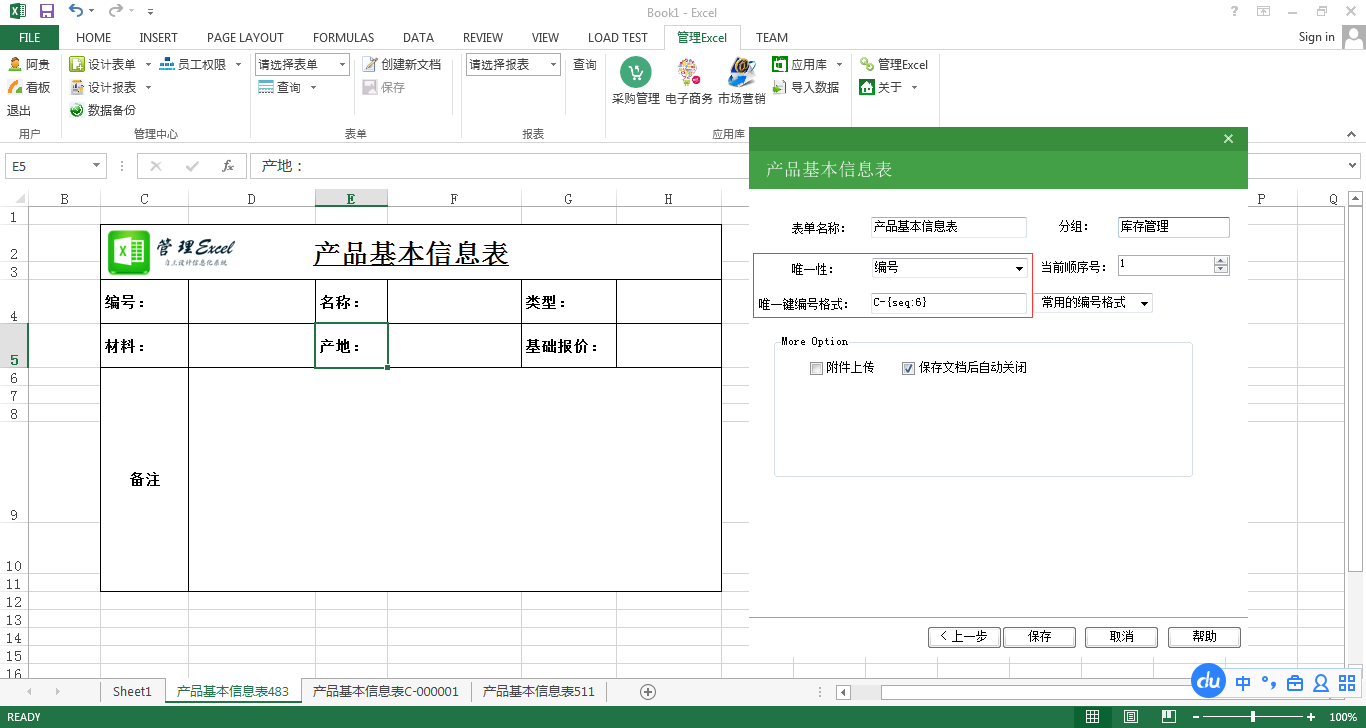This screenshot has width=1366, height=728.
Task: Select sheet tab 产品基本信息表C-000001
Action: (x=386, y=691)
